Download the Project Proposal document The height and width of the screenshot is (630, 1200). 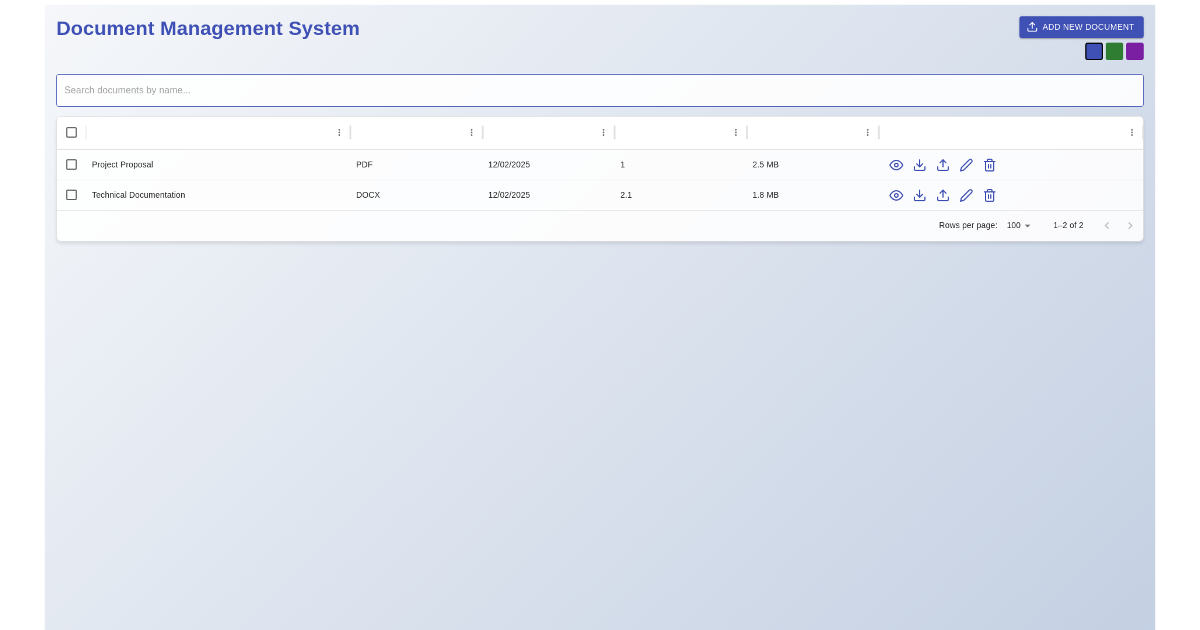click(x=920, y=165)
